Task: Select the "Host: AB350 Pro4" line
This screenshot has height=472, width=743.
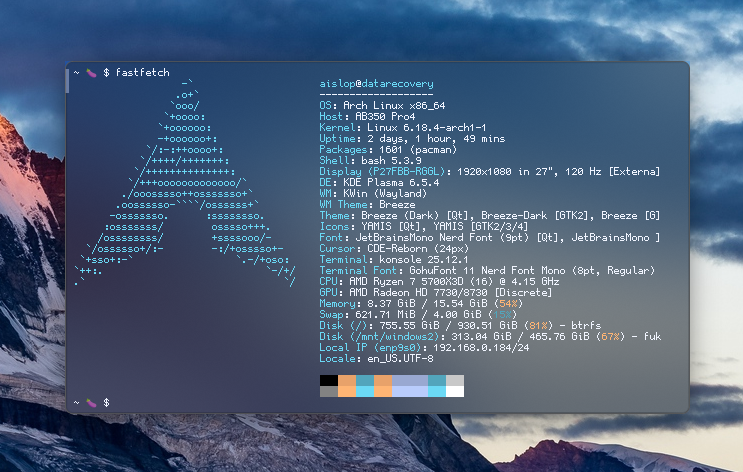Action: pos(367,116)
